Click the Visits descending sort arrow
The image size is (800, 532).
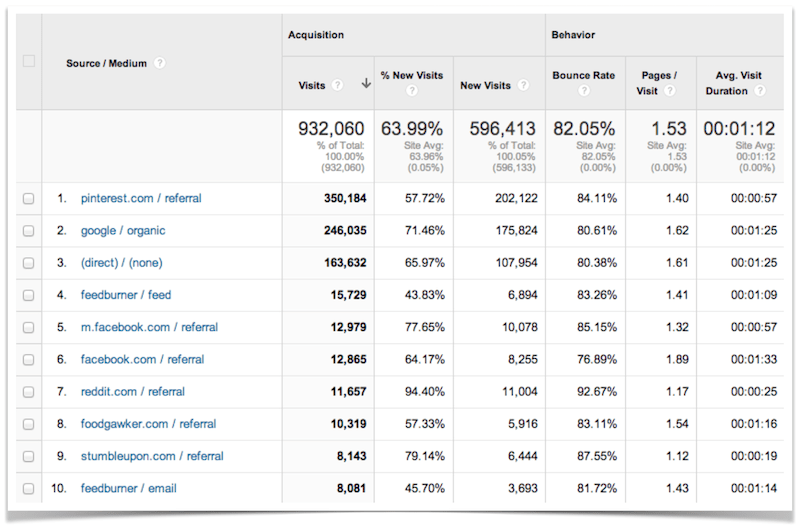pyautogui.click(x=366, y=85)
